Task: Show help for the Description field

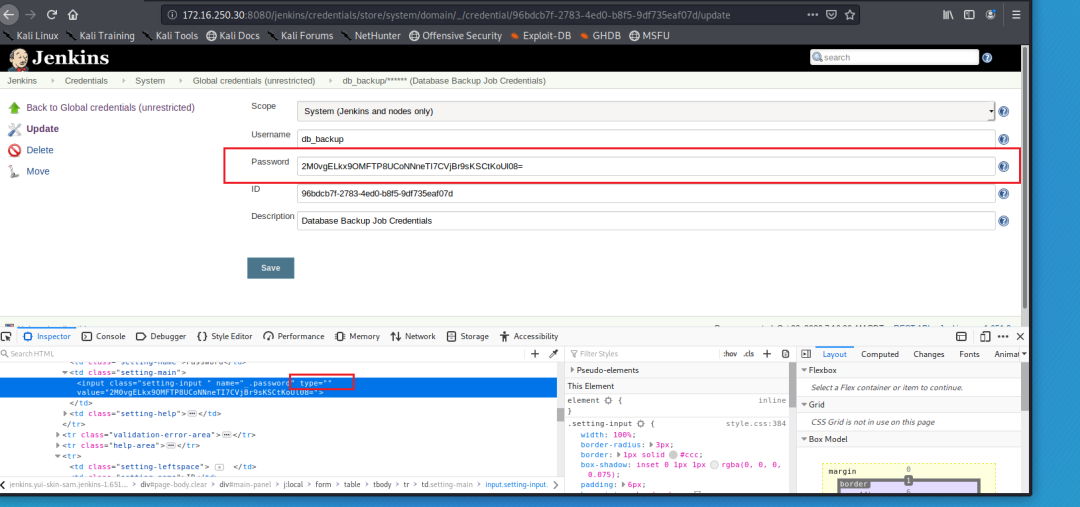Action: (x=1004, y=221)
